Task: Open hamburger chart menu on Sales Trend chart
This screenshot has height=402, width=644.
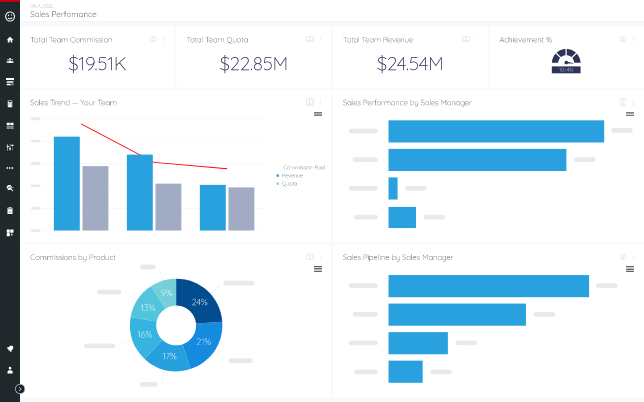Action: (318, 114)
